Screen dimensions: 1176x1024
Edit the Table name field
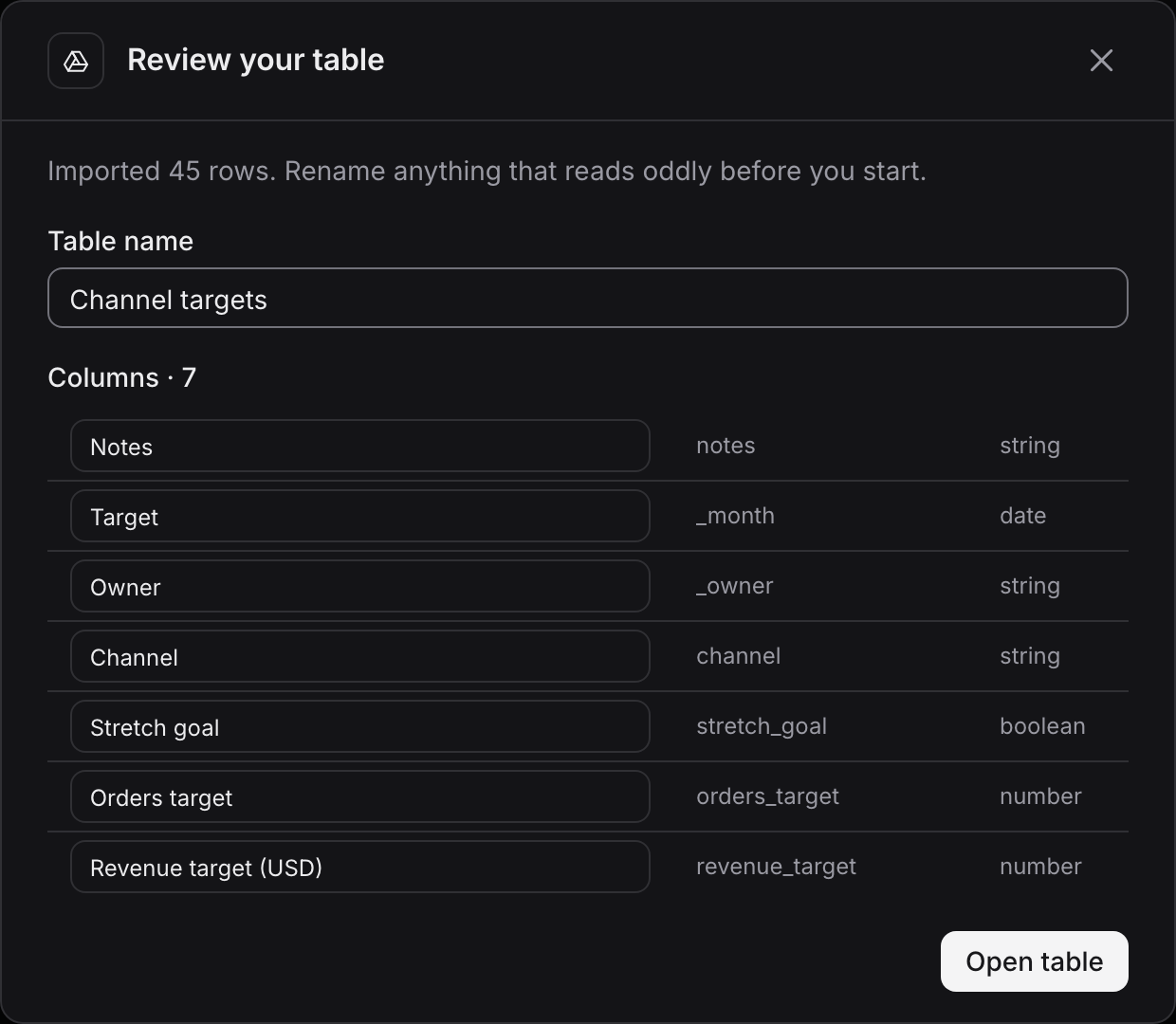(x=588, y=298)
